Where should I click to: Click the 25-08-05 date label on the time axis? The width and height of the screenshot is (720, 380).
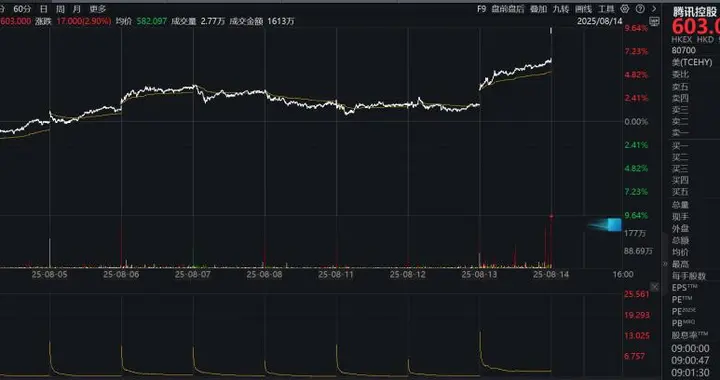coord(49,274)
